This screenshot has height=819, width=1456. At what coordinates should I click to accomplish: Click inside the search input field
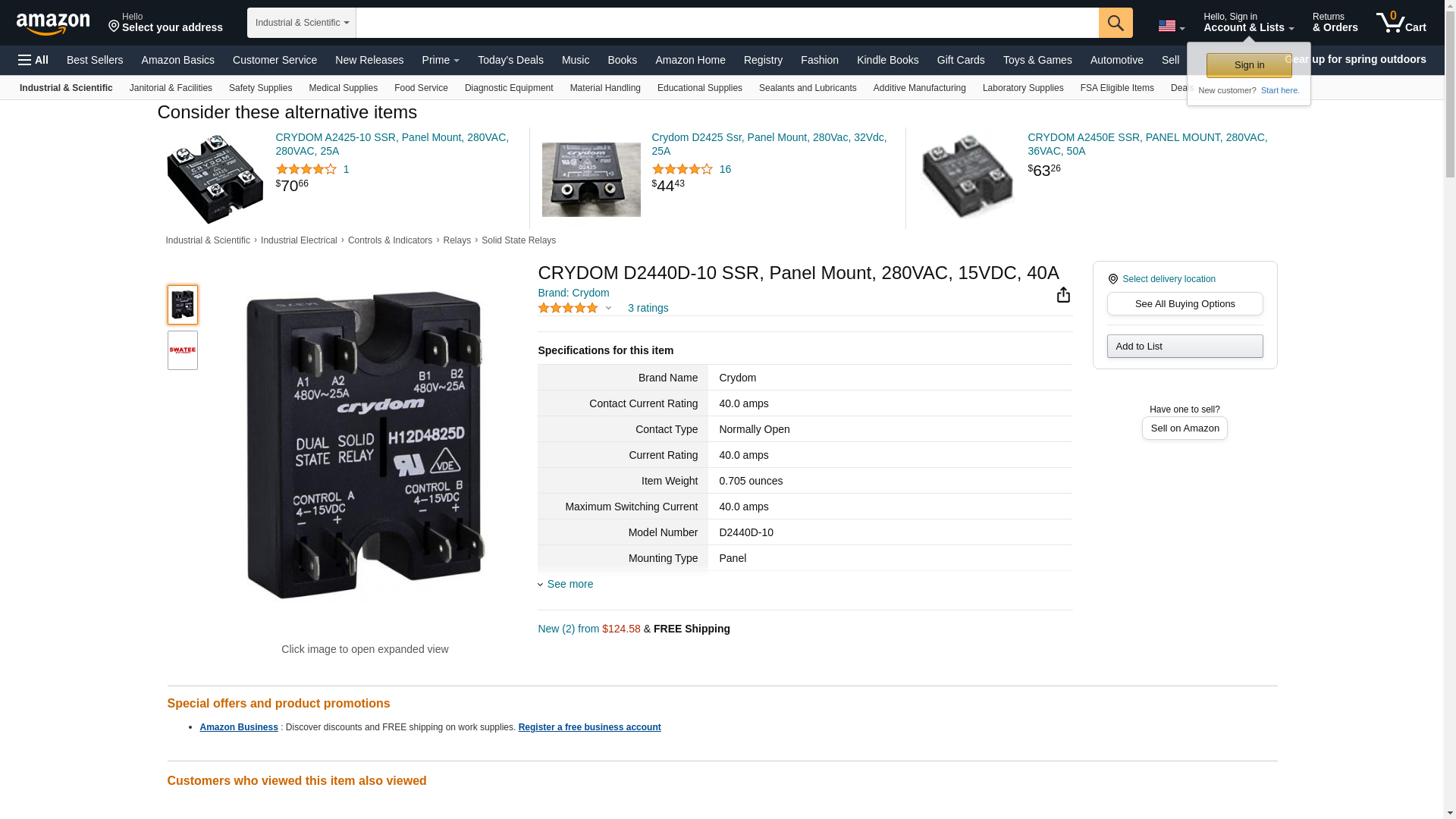click(726, 23)
